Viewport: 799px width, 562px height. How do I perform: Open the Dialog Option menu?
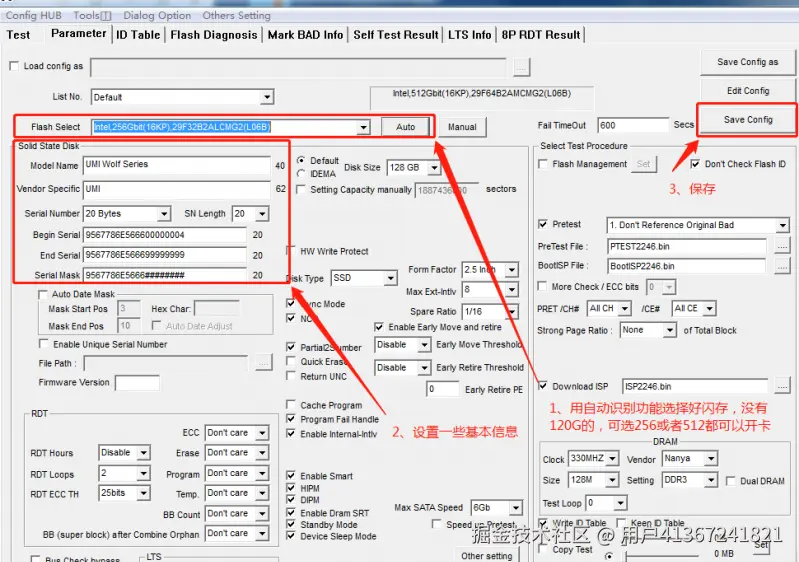(x=157, y=15)
